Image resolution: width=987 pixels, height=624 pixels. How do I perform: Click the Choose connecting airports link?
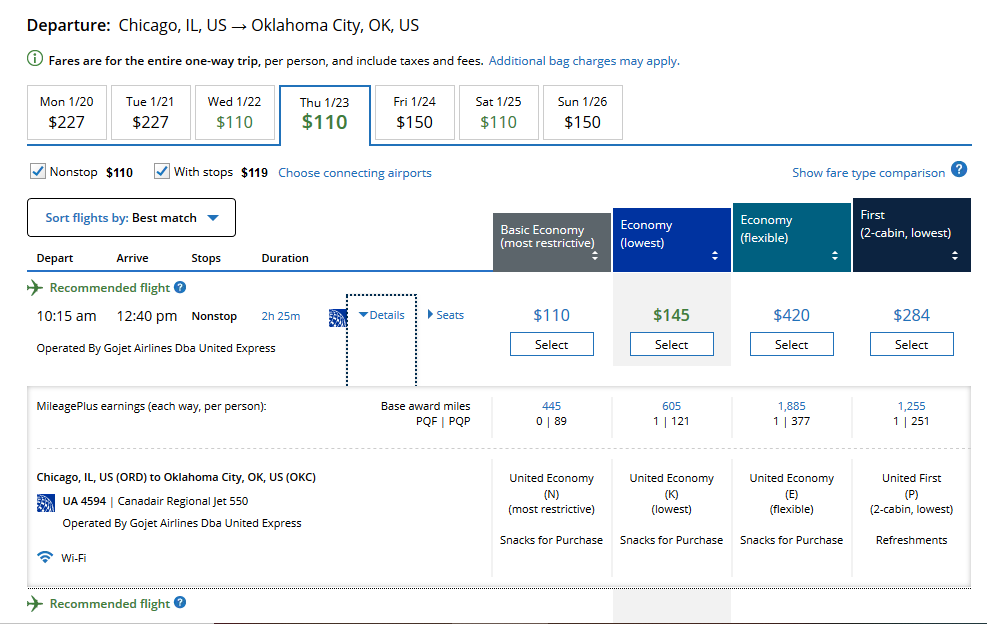click(355, 173)
